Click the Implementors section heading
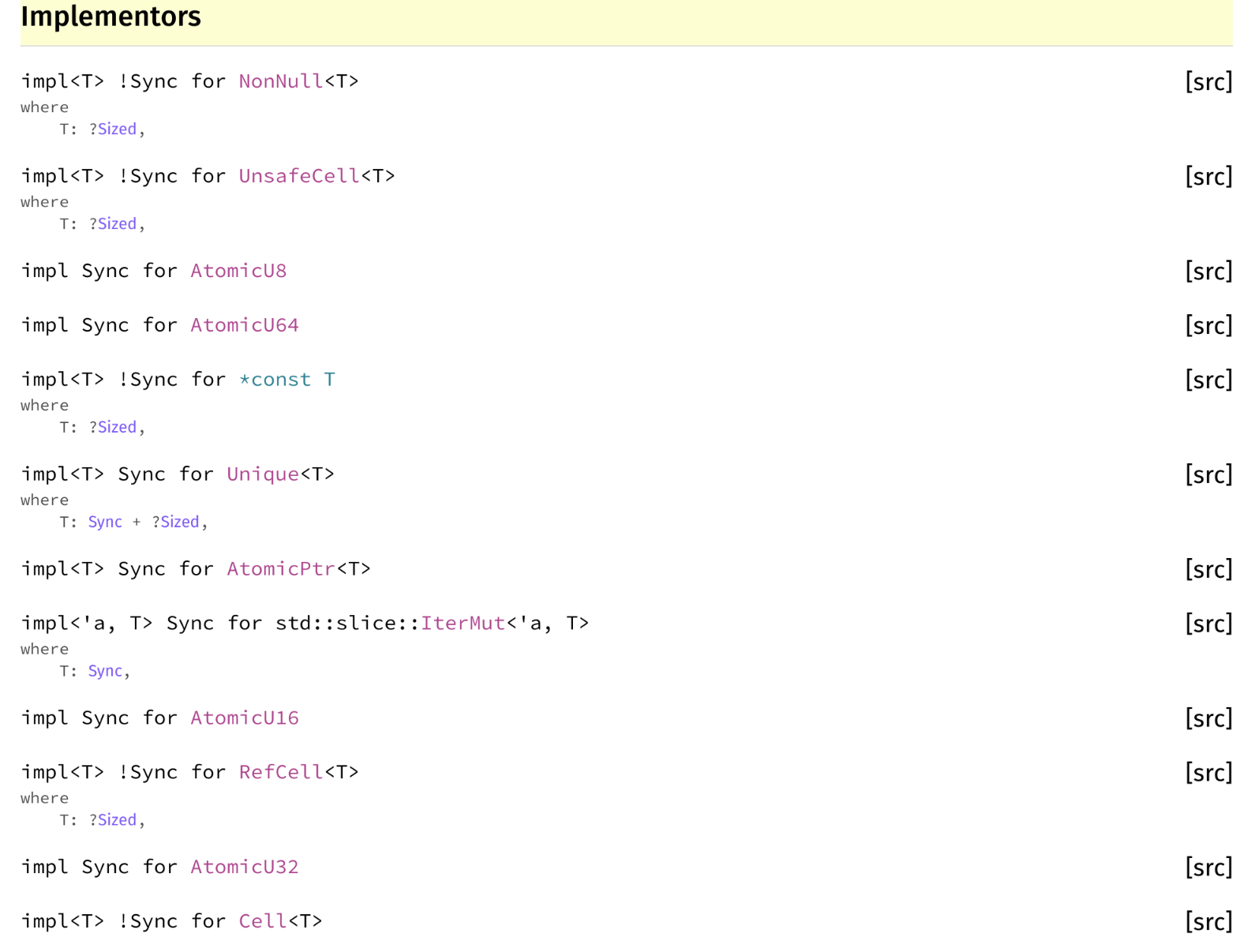 (110, 17)
